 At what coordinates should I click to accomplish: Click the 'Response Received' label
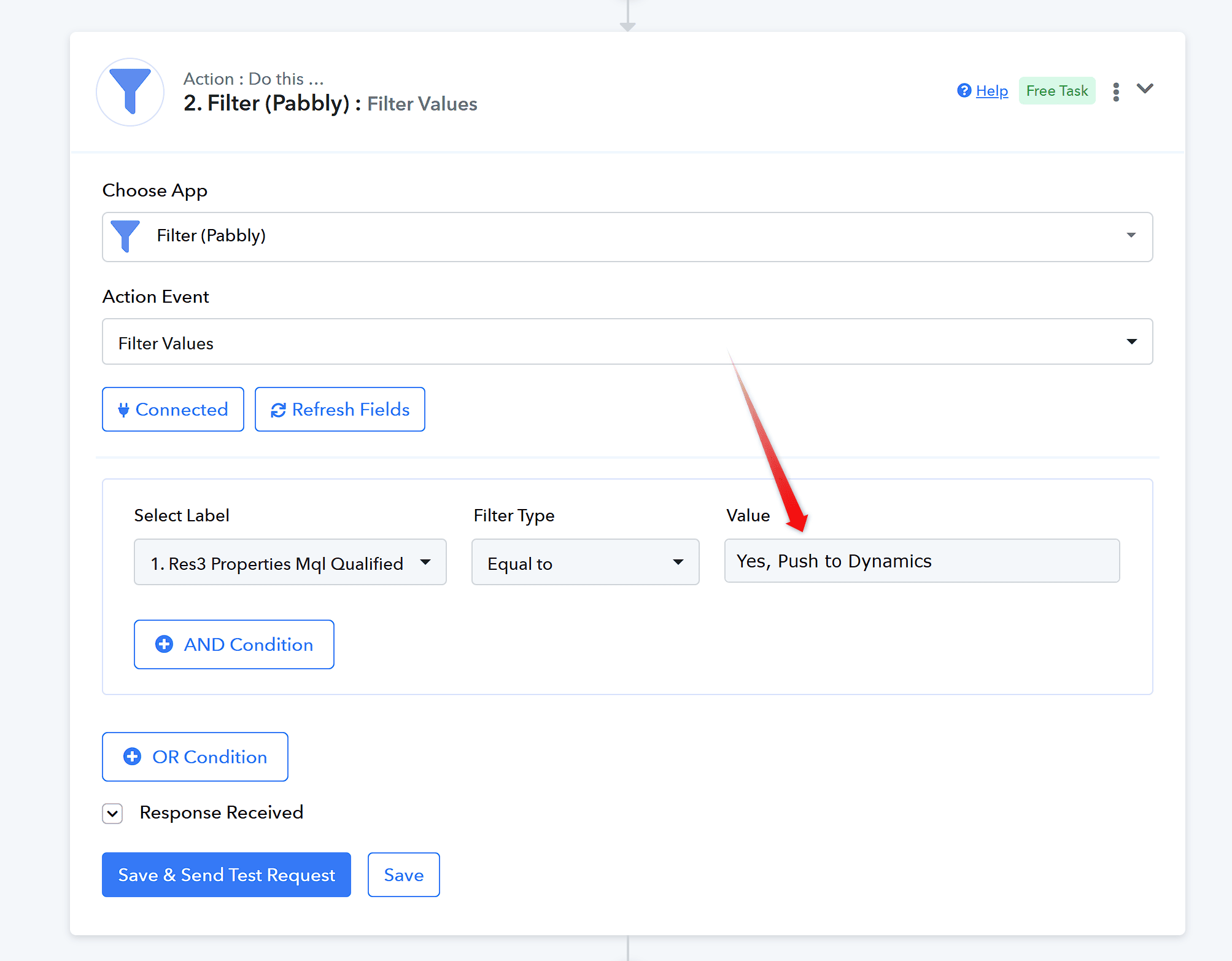click(x=222, y=812)
